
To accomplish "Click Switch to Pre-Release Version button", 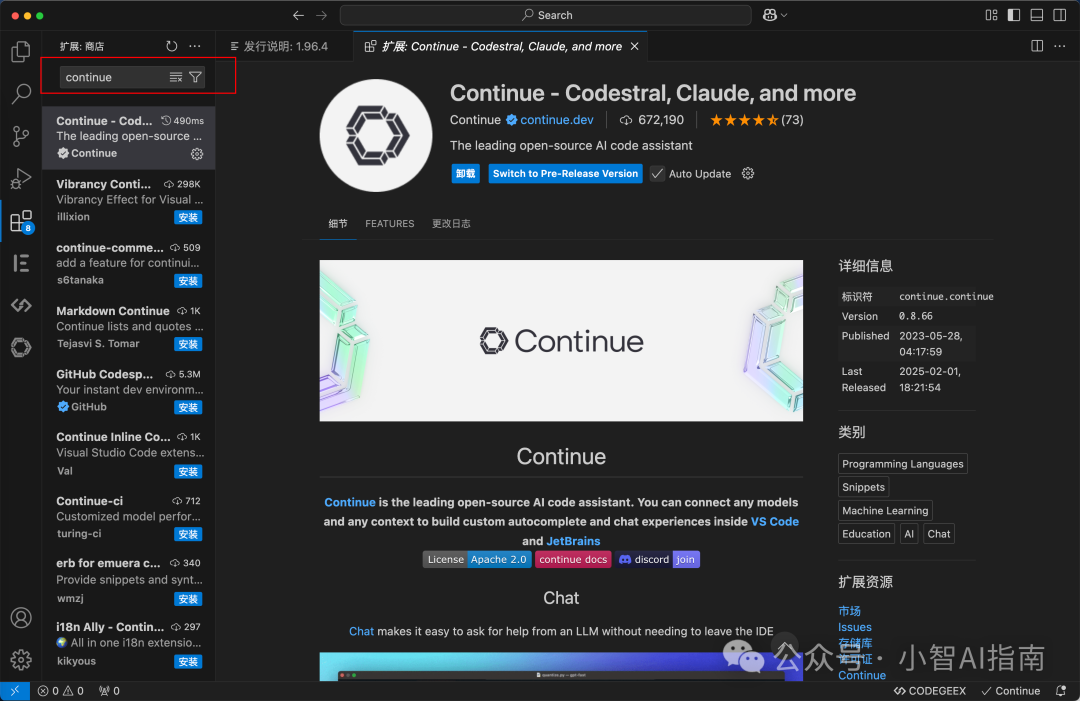I will click(x=565, y=174).
